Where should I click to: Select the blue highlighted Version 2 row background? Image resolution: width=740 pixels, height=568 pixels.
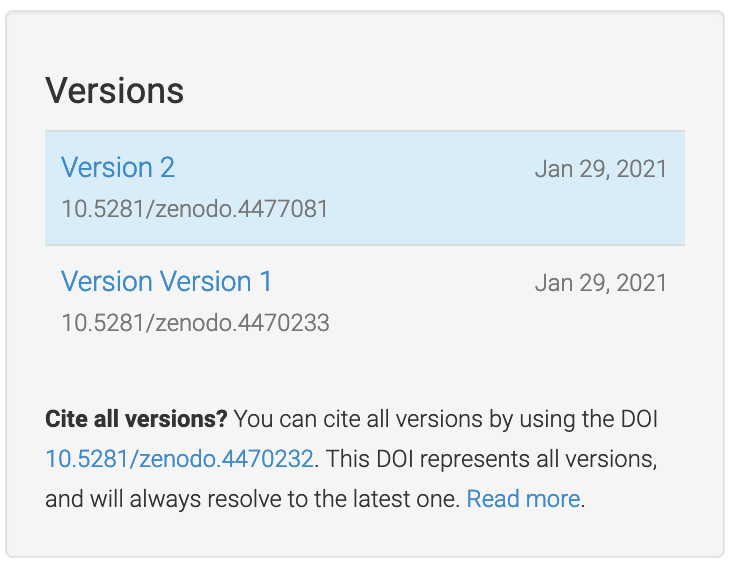(x=365, y=188)
